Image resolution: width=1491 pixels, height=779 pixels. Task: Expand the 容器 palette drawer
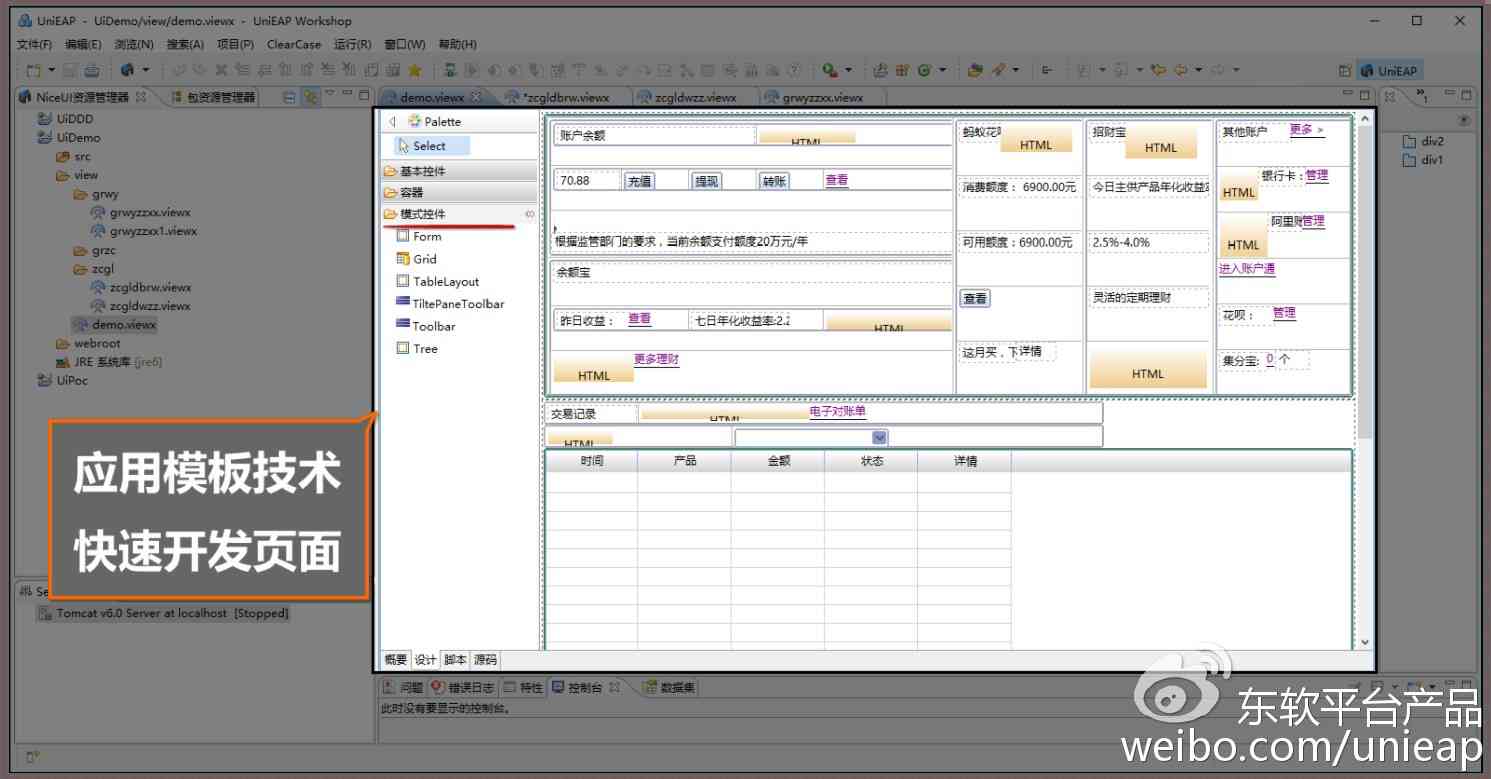tap(460, 192)
